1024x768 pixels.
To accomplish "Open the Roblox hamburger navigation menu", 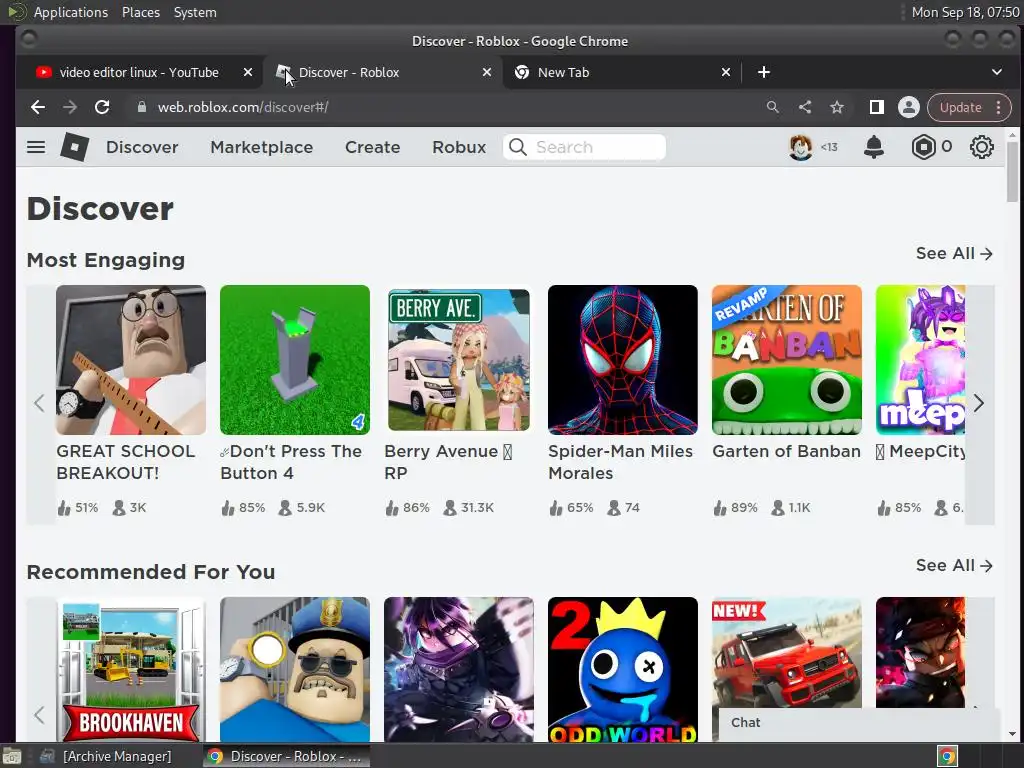I will 36,147.
